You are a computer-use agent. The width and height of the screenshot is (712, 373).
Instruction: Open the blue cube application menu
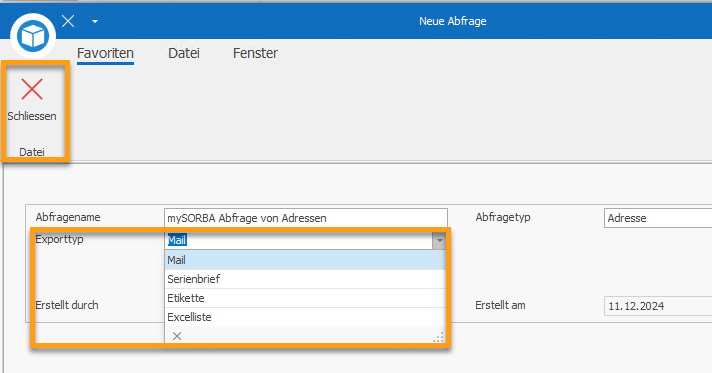pyautogui.click(x=33, y=36)
